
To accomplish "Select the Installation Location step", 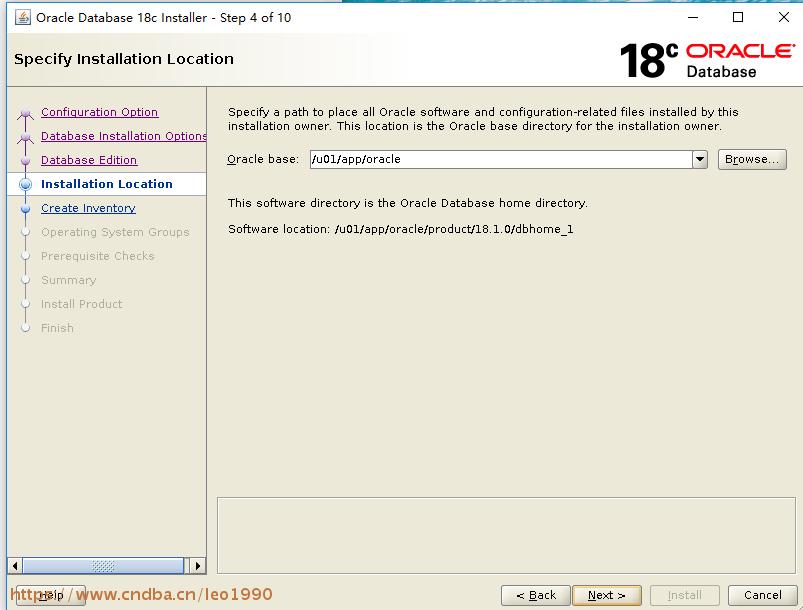I will pos(107,184).
